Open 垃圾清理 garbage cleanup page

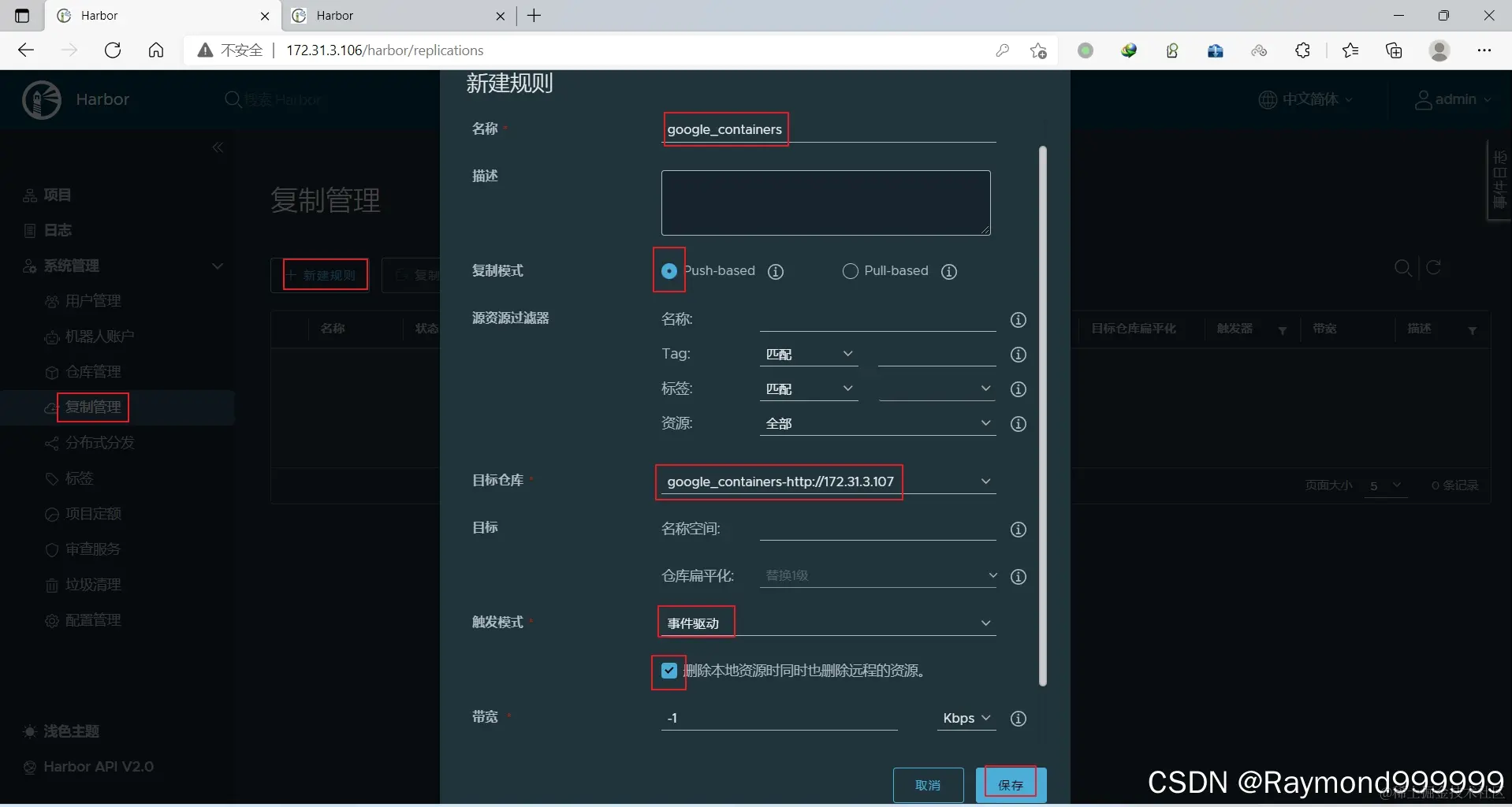click(x=94, y=585)
